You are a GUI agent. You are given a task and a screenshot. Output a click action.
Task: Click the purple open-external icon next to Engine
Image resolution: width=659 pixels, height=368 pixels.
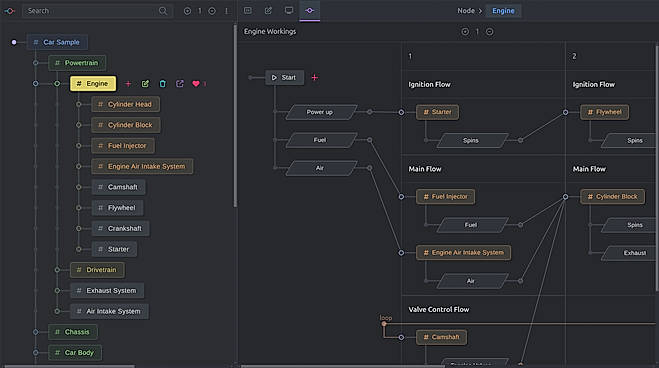pos(180,84)
